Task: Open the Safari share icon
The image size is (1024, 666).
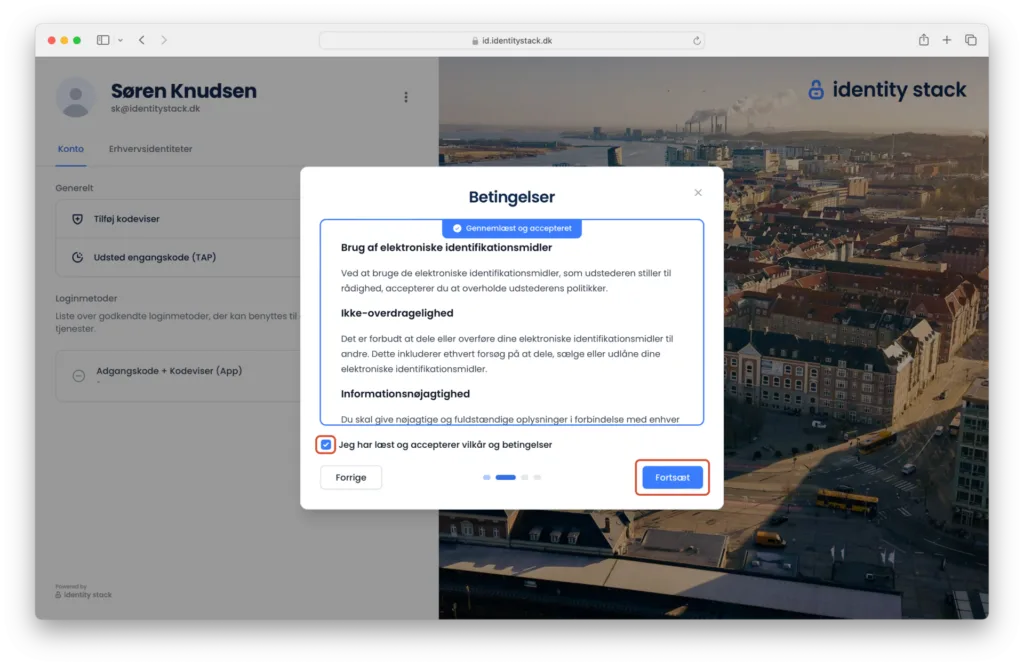Action: (923, 40)
